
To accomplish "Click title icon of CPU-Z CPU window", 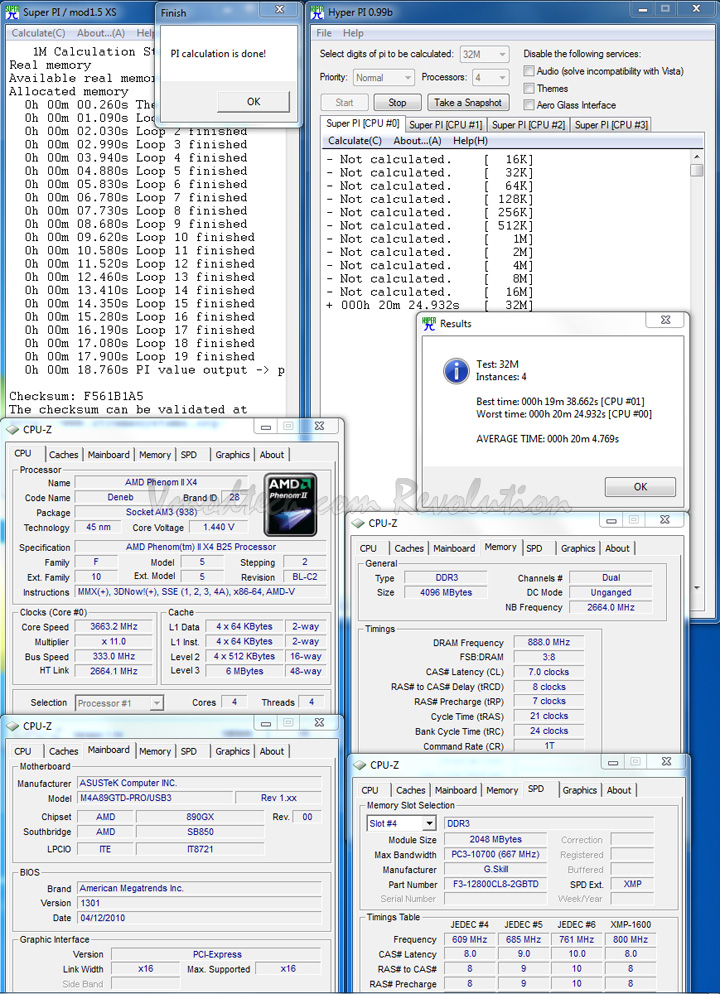I will coord(13,429).
